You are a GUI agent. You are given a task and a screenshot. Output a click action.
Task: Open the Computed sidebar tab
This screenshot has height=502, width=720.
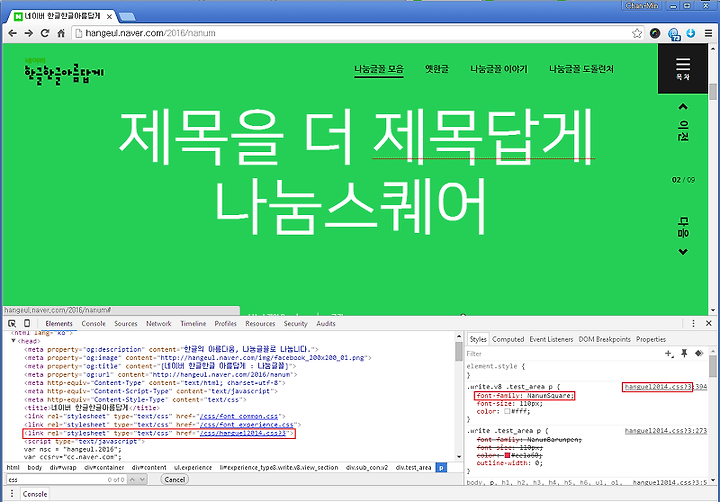[x=508, y=339]
